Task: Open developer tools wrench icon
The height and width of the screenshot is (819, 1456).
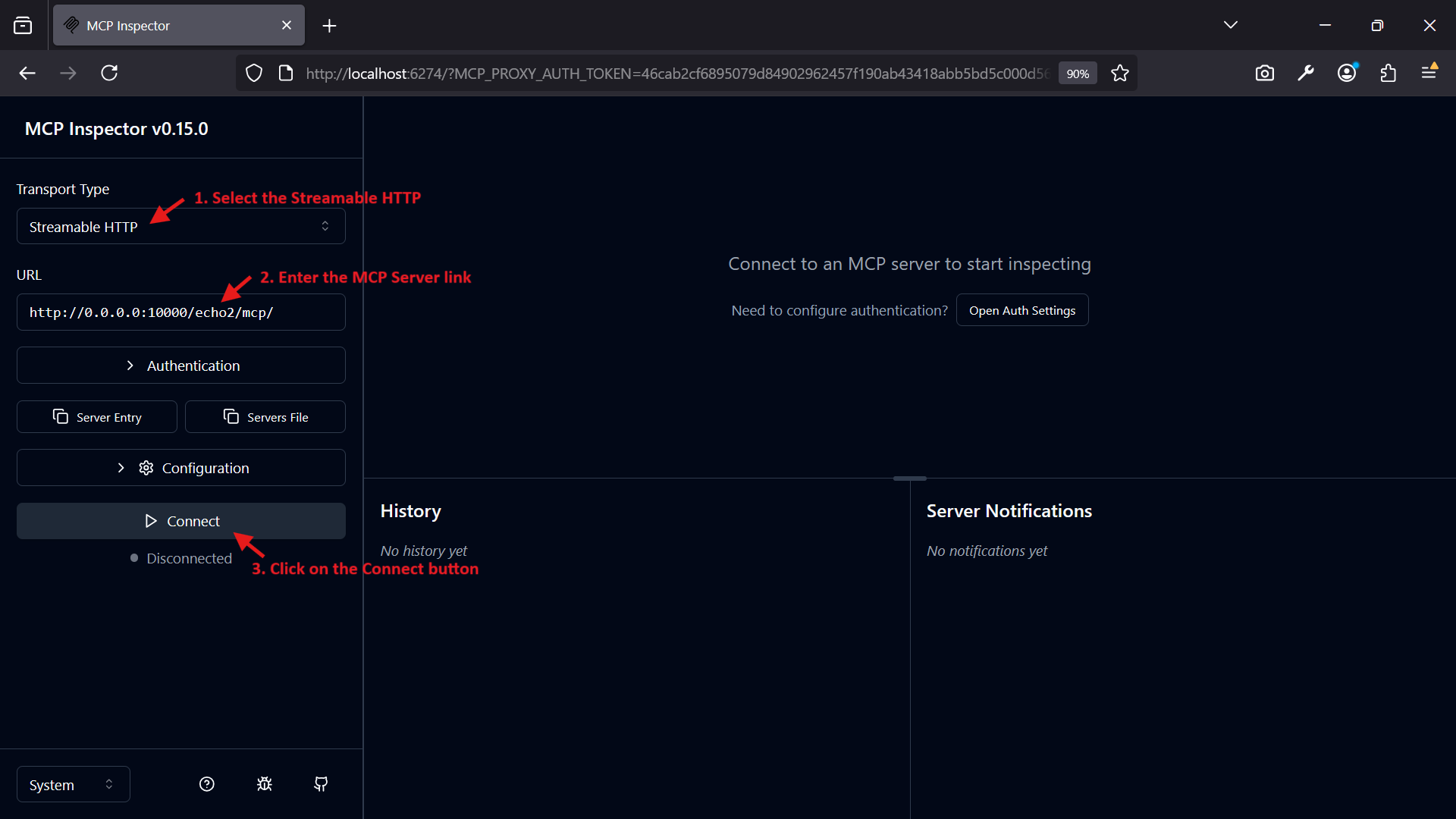Action: 1305,73
